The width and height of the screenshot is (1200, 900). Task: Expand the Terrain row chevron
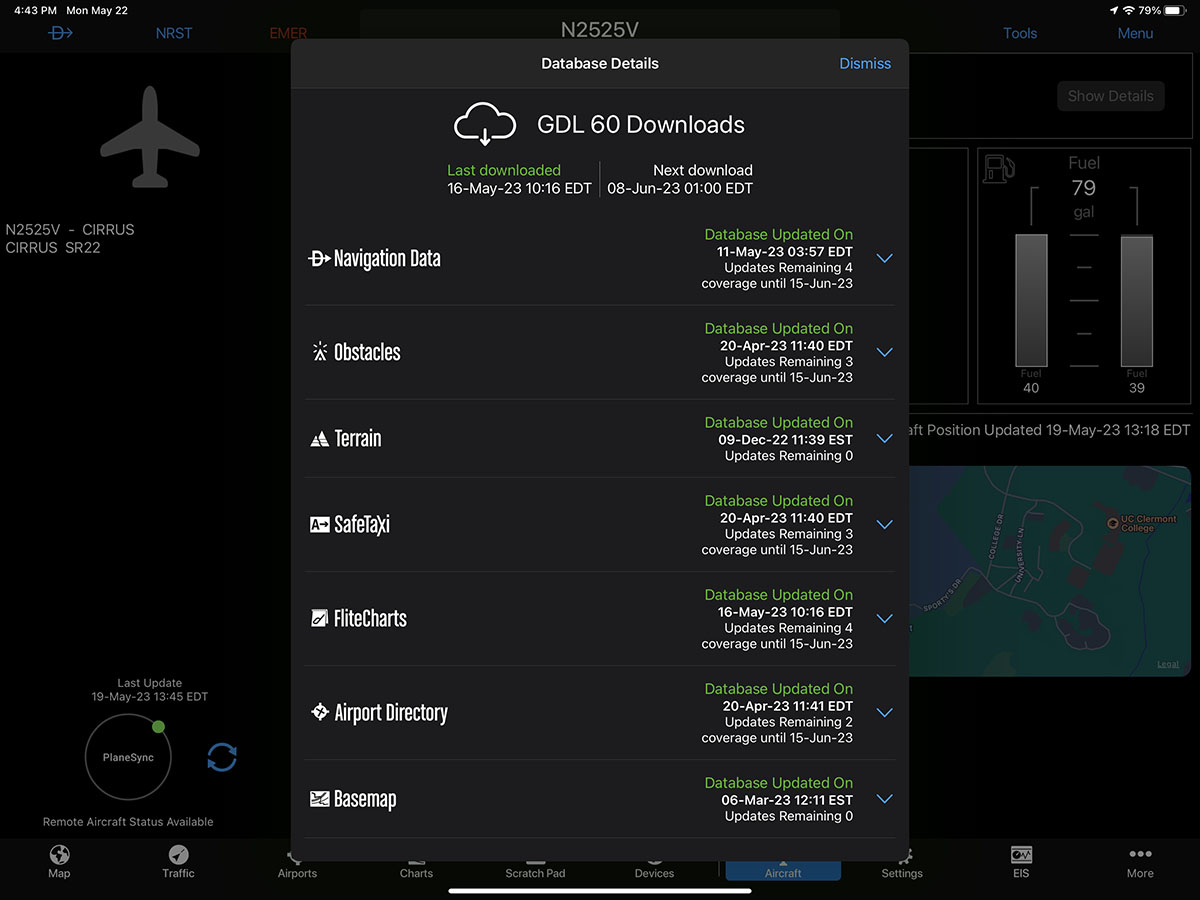click(884, 438)
